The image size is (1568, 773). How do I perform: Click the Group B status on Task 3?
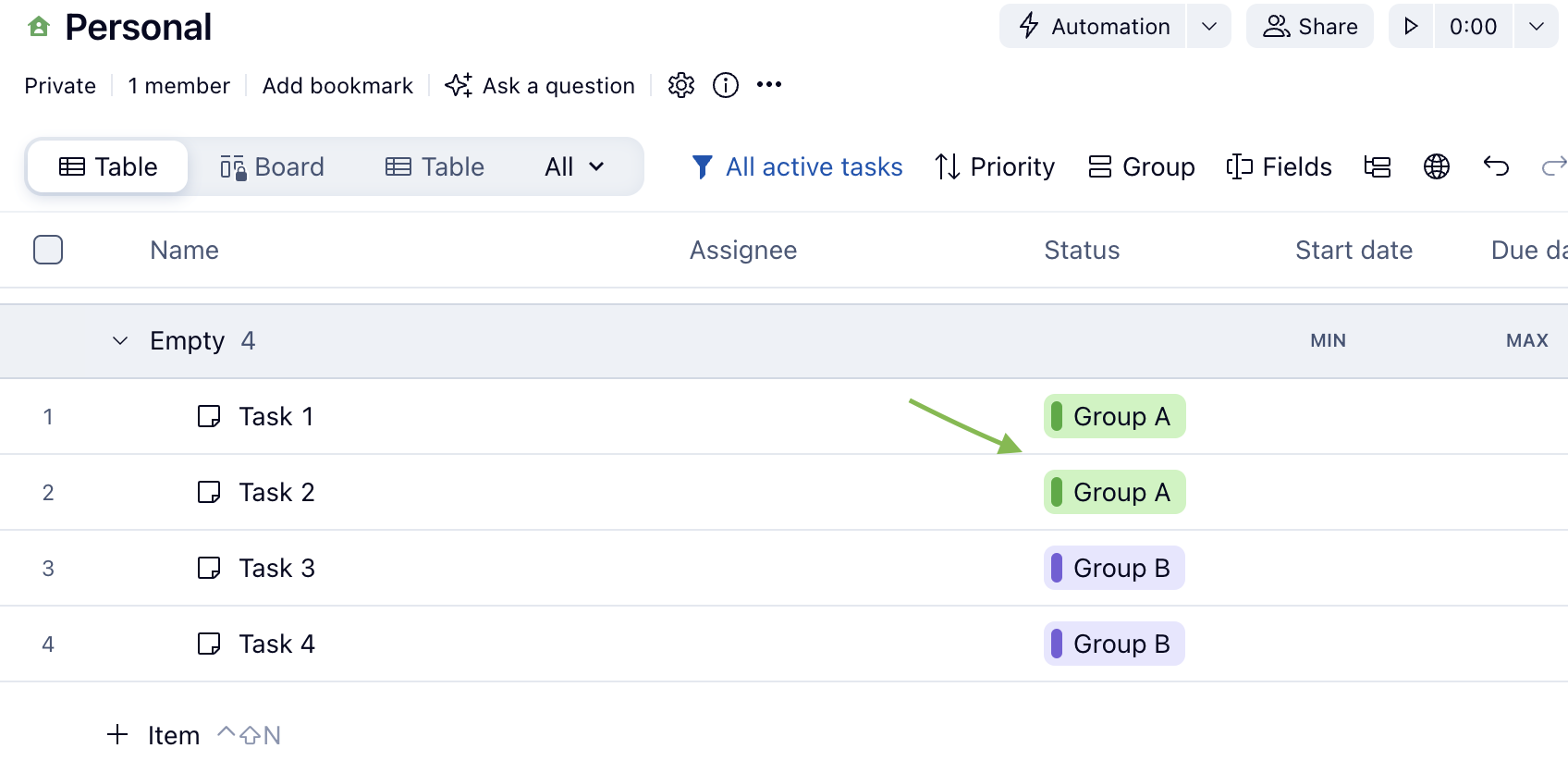(1114, 568)
